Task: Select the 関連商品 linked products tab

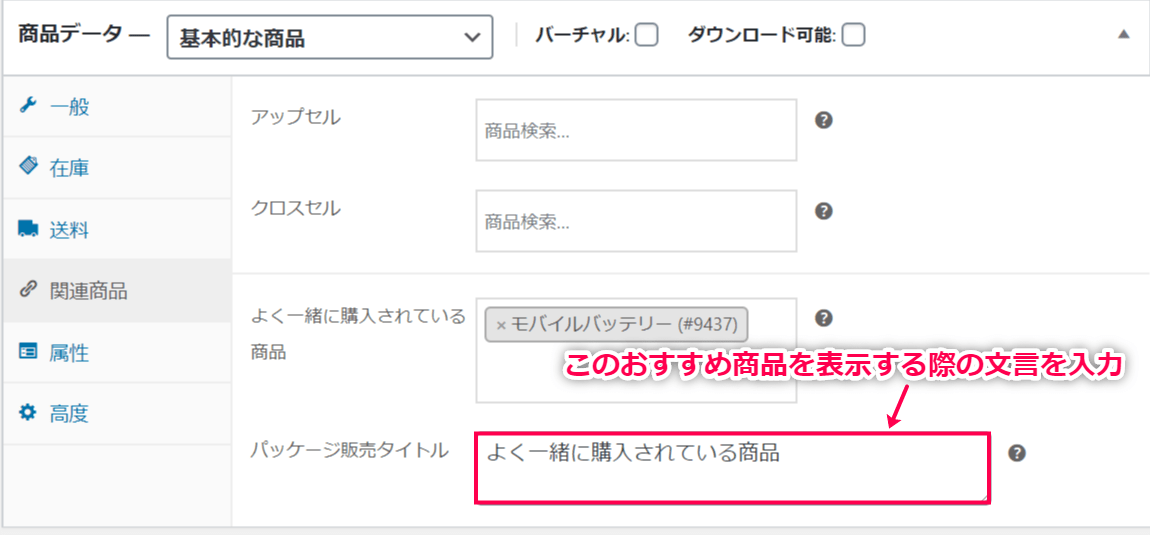Action: 117,291
